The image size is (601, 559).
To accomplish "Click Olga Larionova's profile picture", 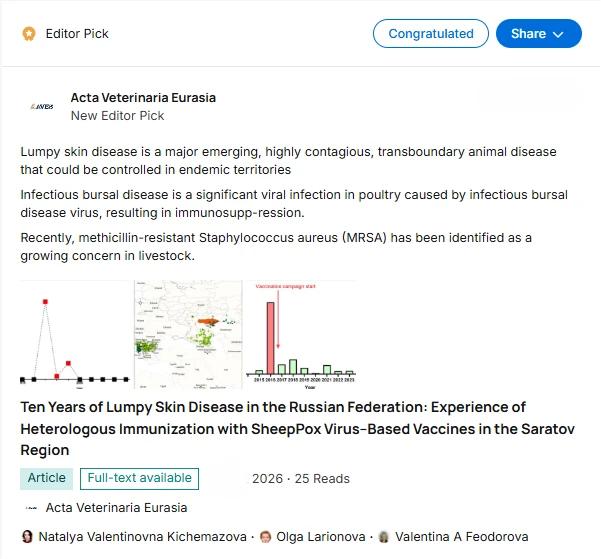I will 265,536.
